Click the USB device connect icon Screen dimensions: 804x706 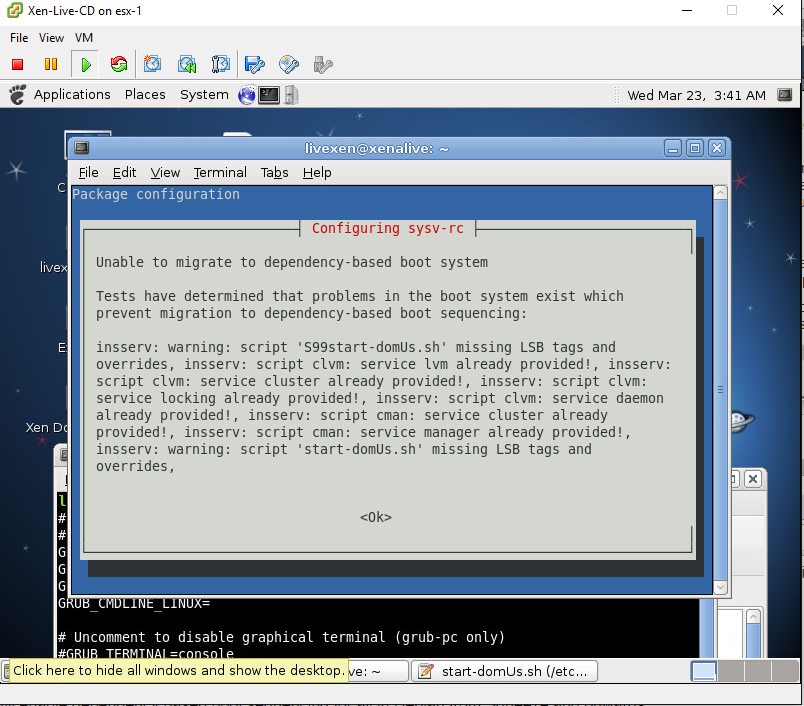[x=323, y=65]
